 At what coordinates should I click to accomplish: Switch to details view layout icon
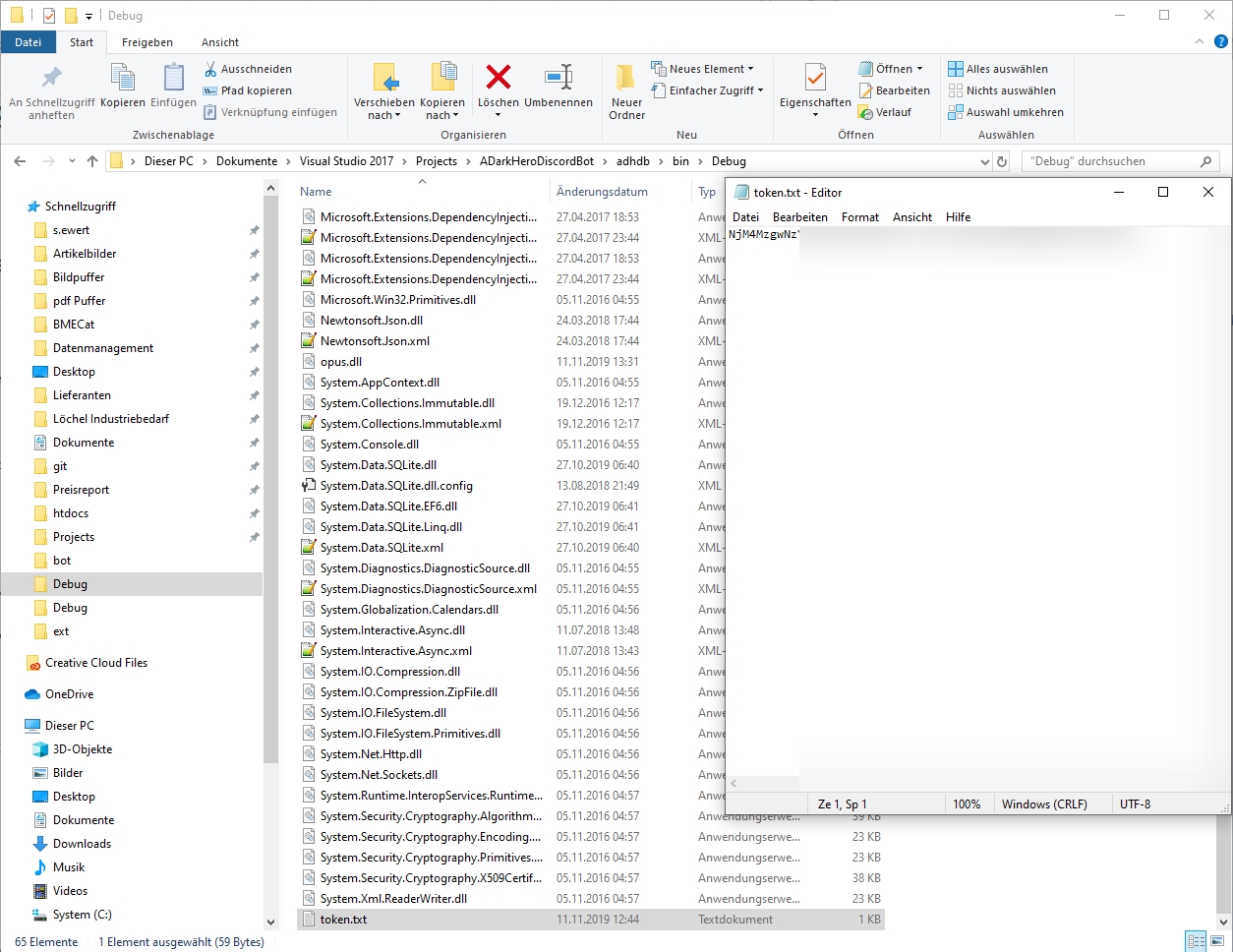pyautogui.click(x=1196, y=941)
